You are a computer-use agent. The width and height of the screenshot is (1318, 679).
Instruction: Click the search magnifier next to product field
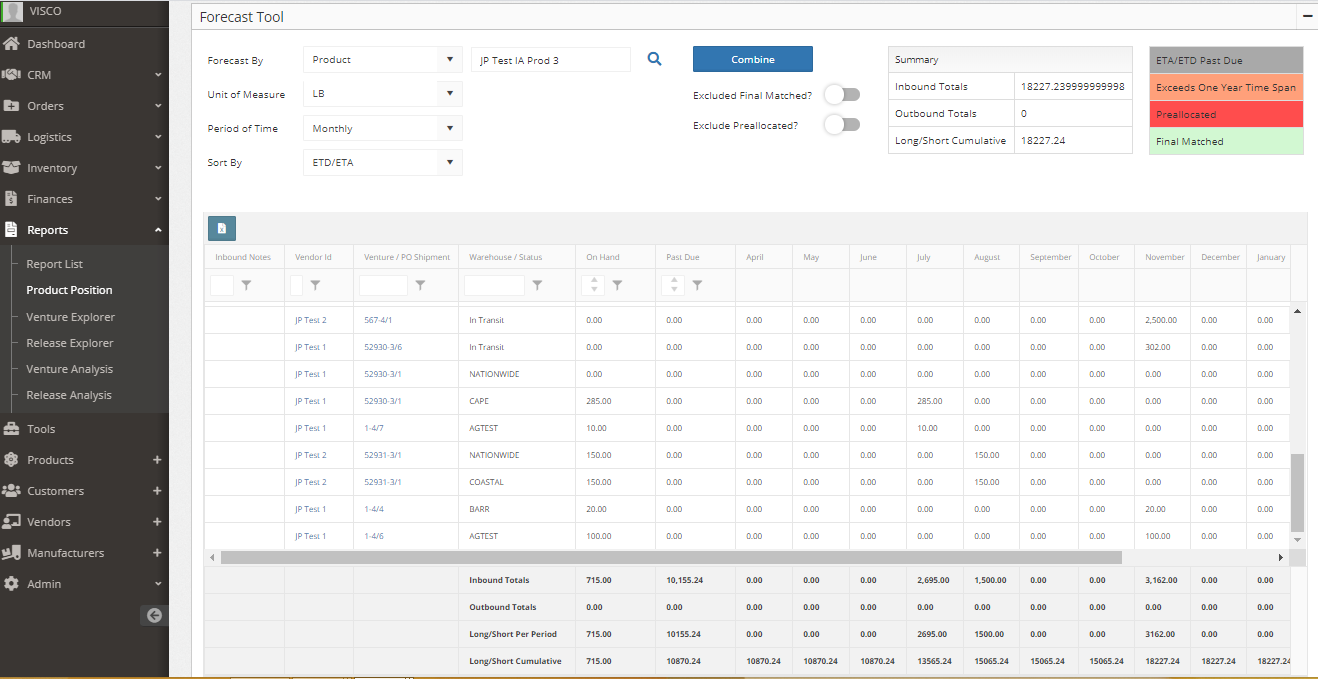654,59
